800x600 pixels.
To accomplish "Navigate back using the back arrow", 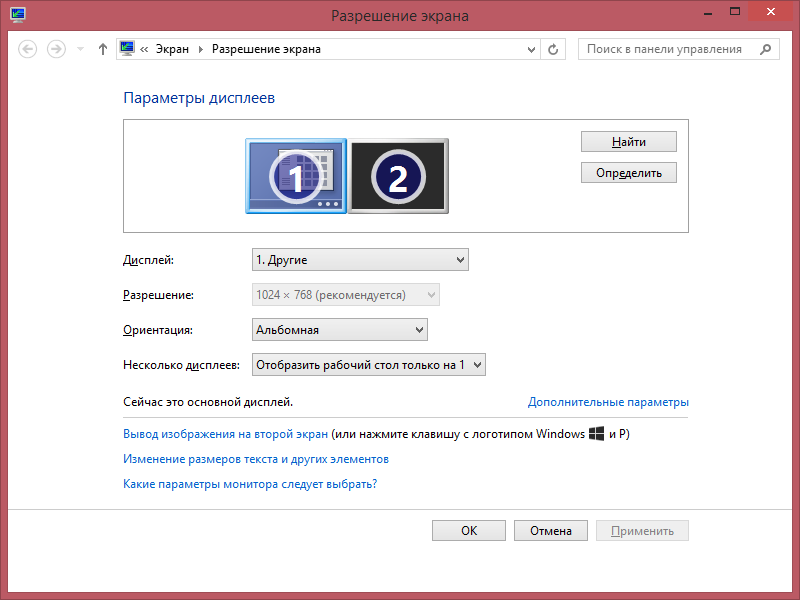I will pyautogui.click(x=27, y=48).
